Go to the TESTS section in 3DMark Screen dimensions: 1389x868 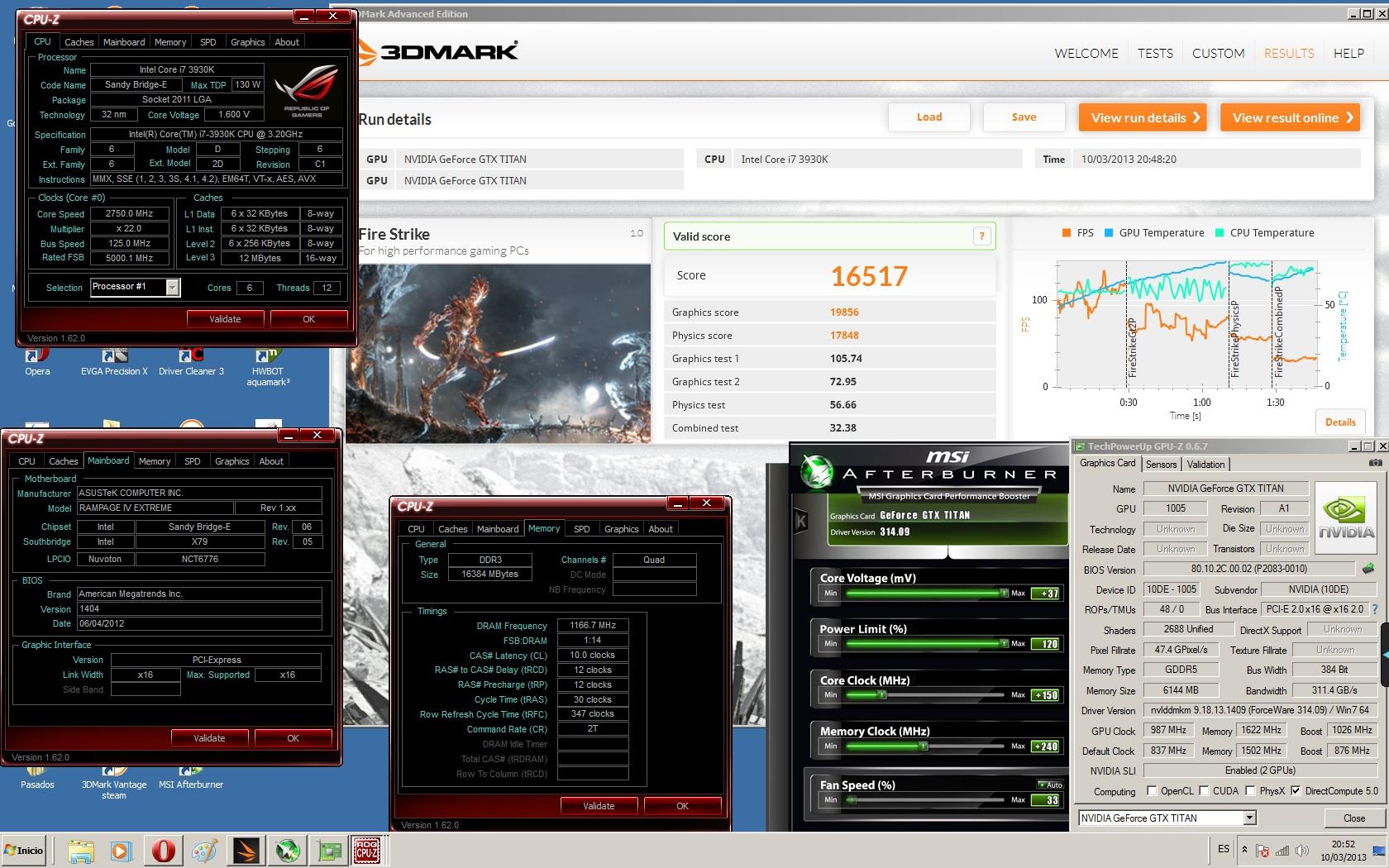click(x=1155, y=53)
